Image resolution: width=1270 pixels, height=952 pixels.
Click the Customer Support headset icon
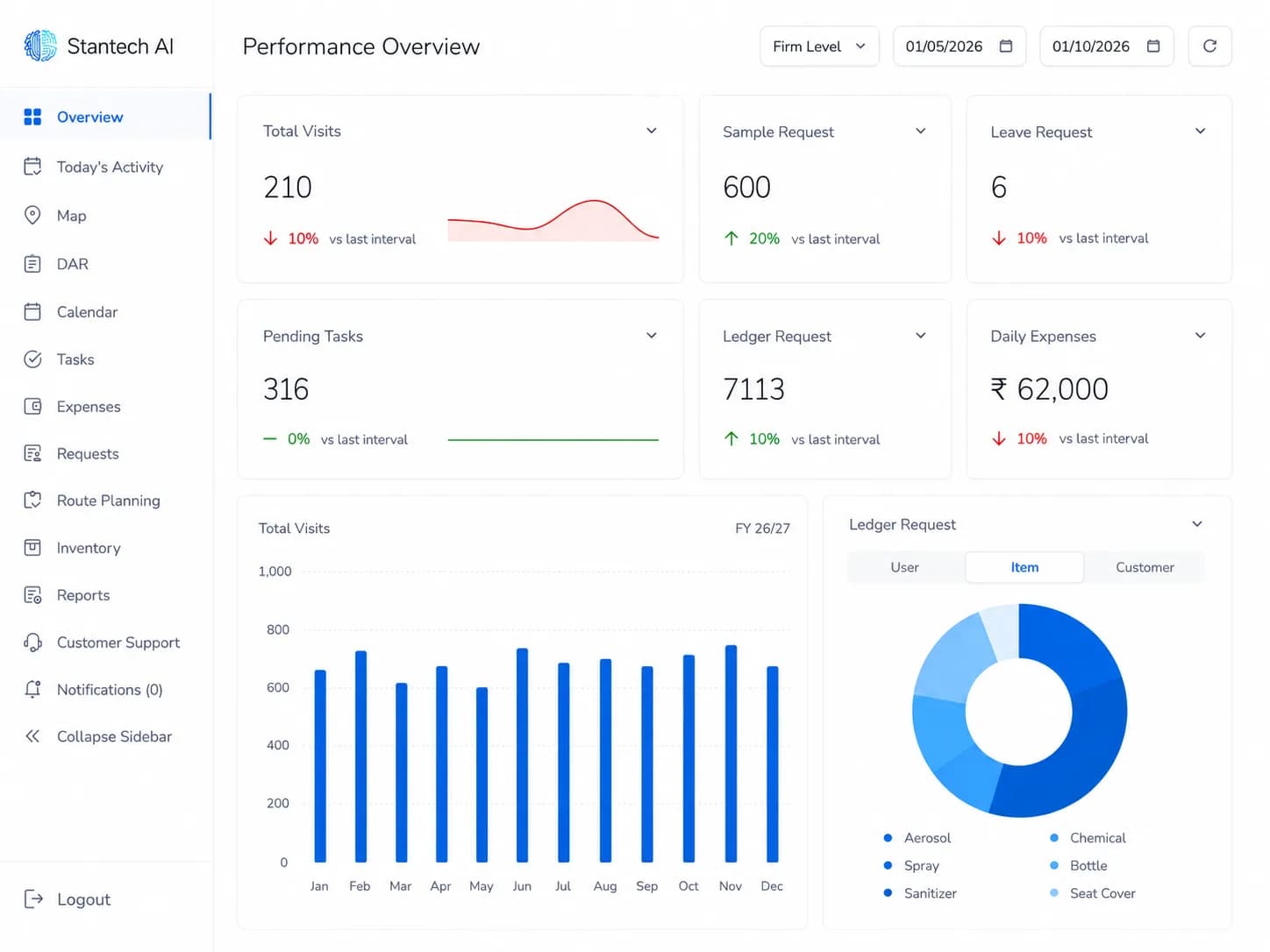pos(32,643)
